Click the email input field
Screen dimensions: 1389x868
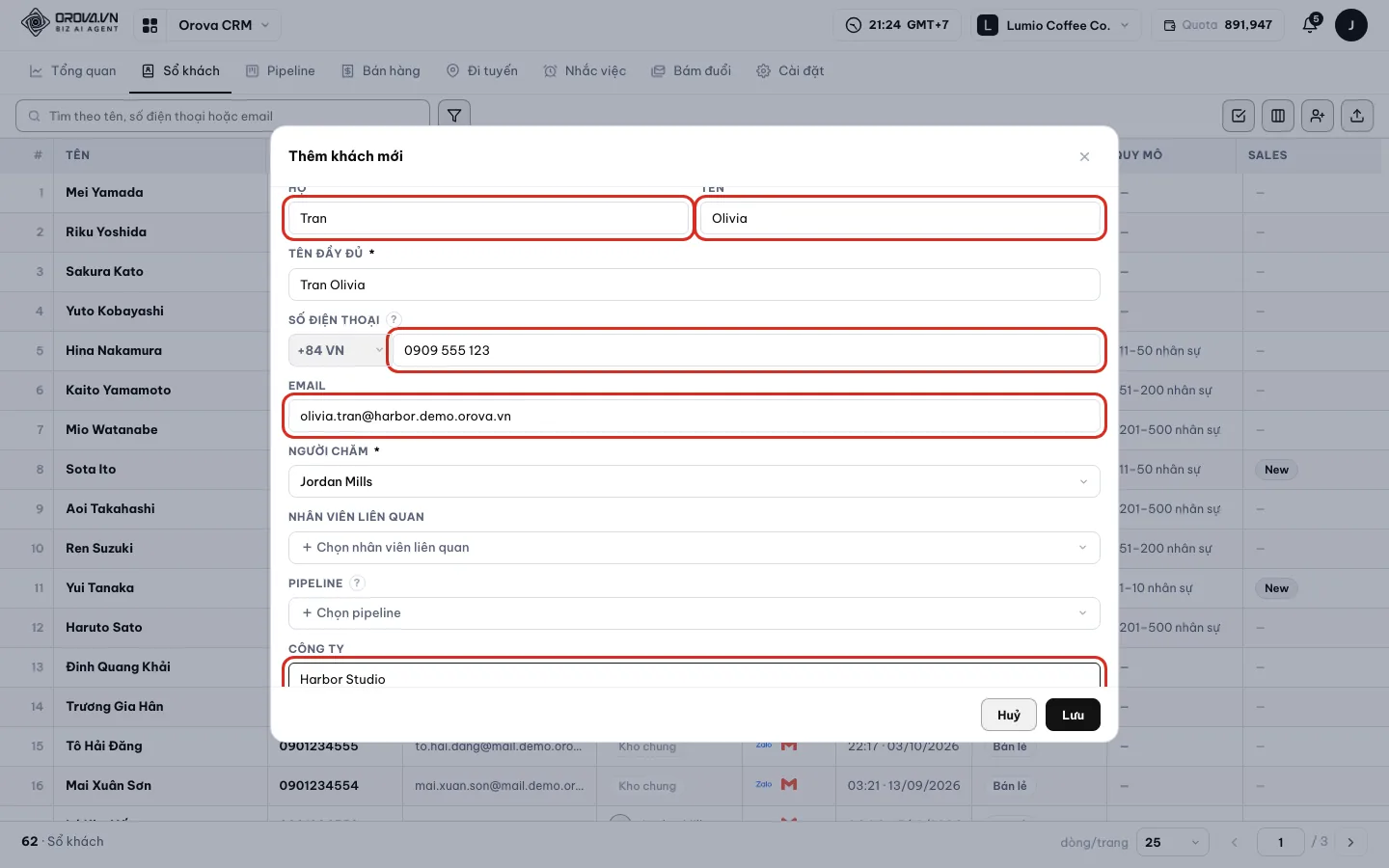694,416
